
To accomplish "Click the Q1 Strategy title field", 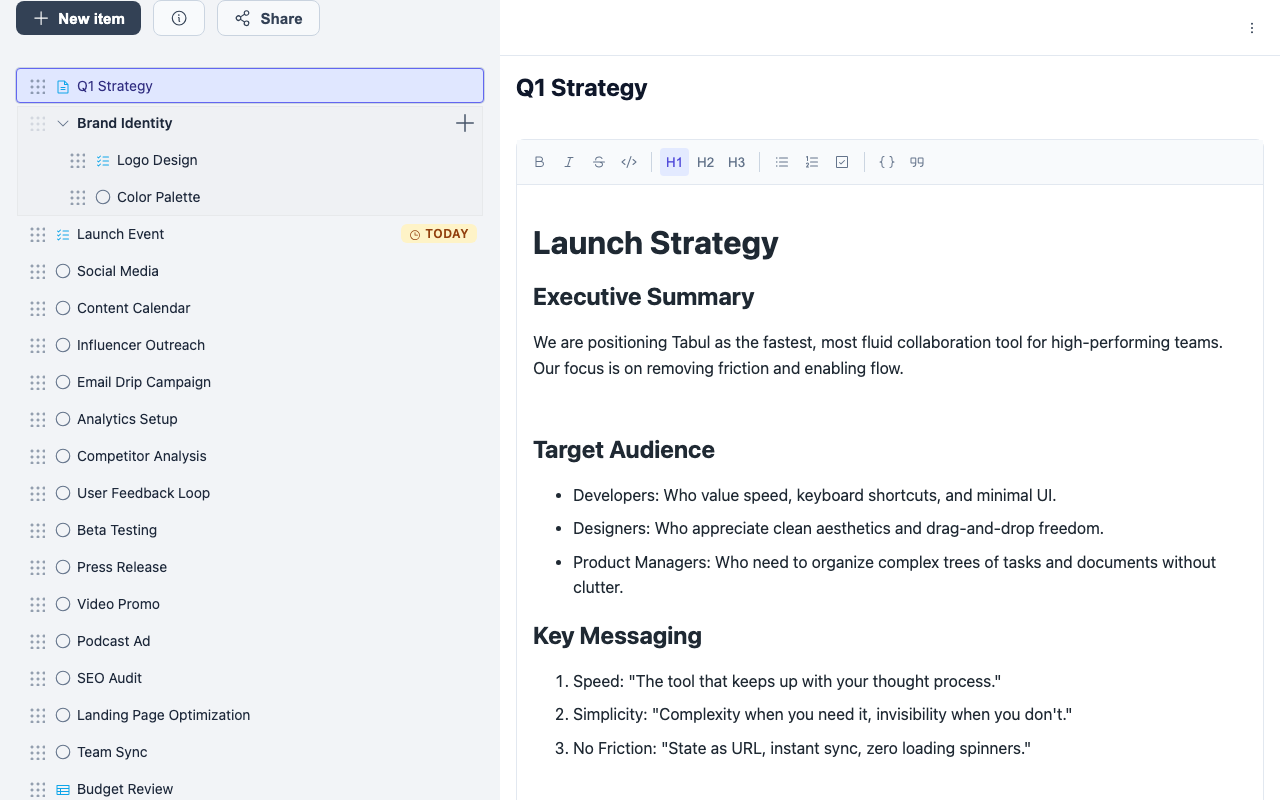I will pos(582,88).
